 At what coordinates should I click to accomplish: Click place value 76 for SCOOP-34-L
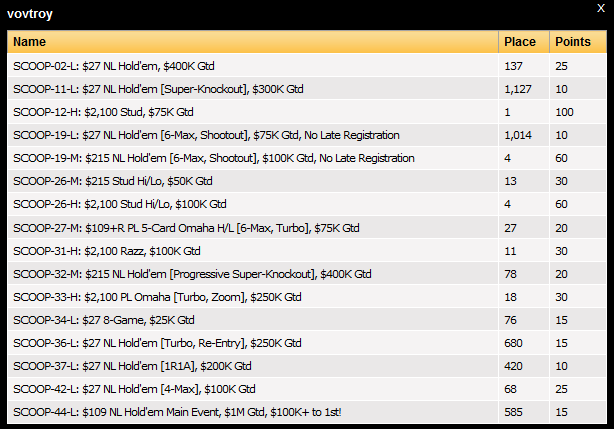(x=510, y=320)
